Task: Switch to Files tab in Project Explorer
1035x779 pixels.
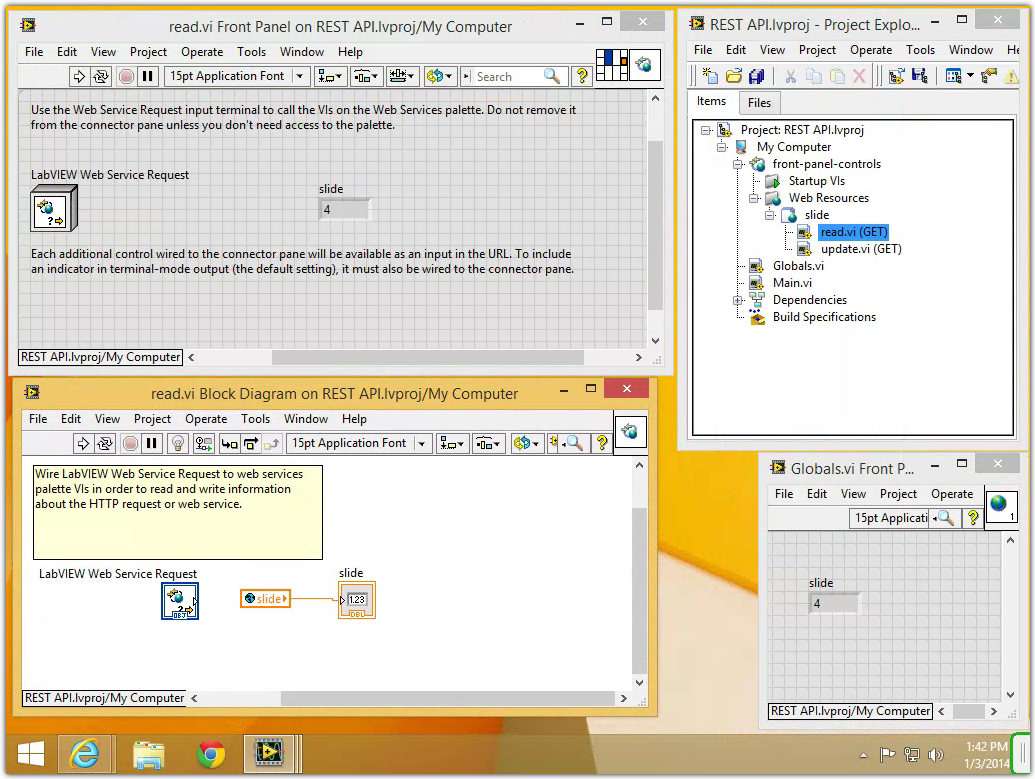Action: (759, 102)
